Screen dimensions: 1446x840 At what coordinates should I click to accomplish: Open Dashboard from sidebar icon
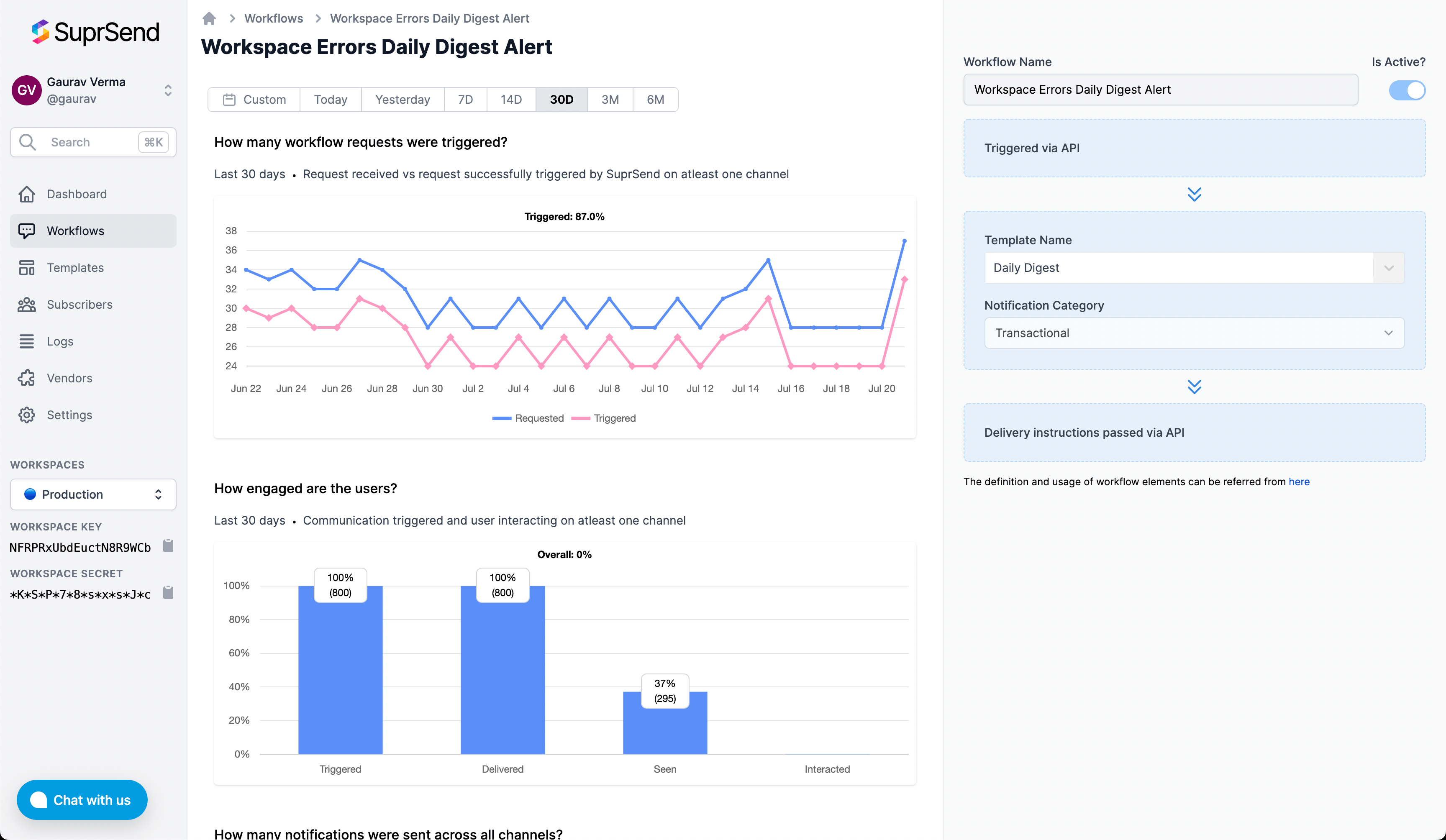point(26,194)
